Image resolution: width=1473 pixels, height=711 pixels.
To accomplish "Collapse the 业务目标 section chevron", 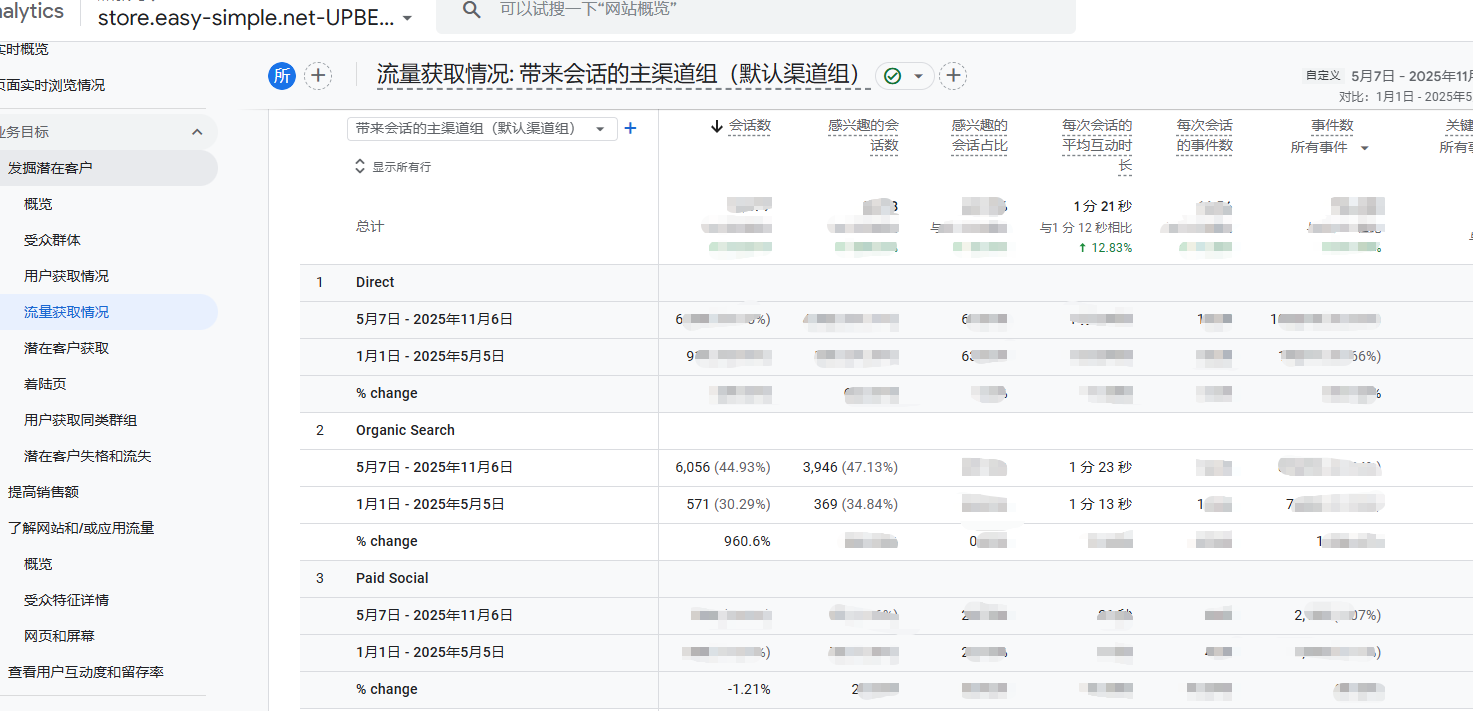I will coord(197,132).
